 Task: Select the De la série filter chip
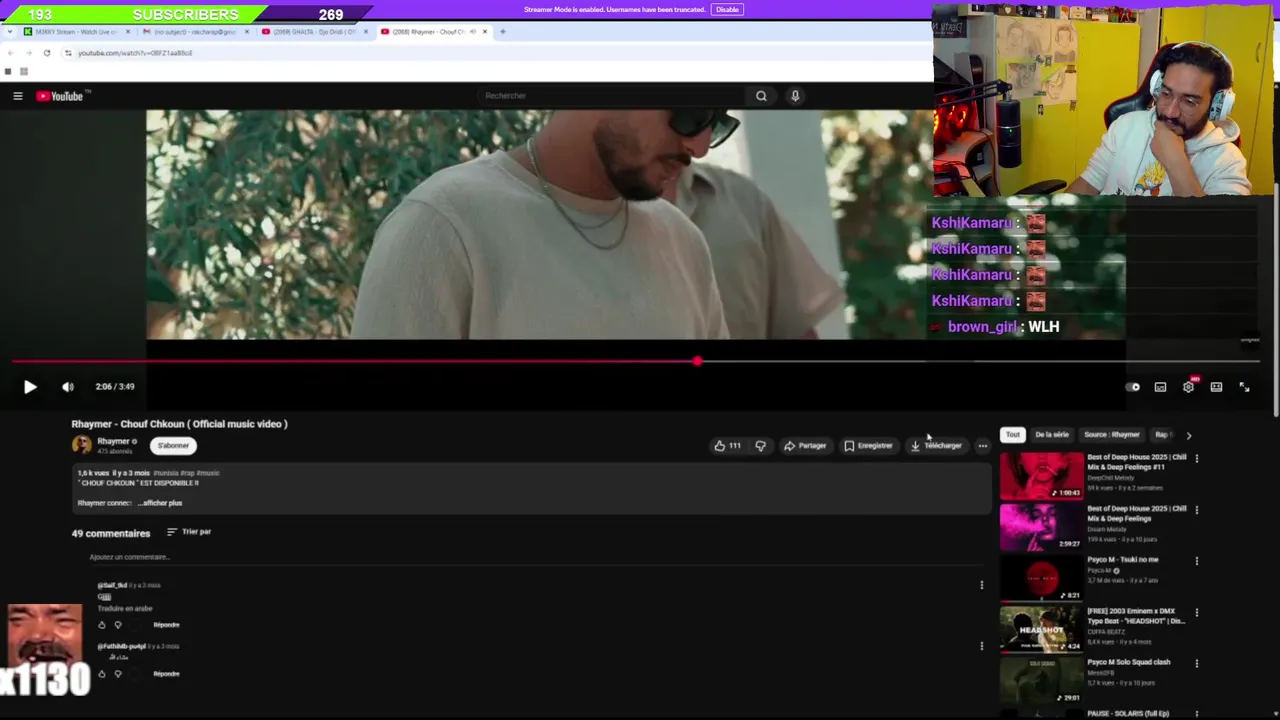(1052, 435)
